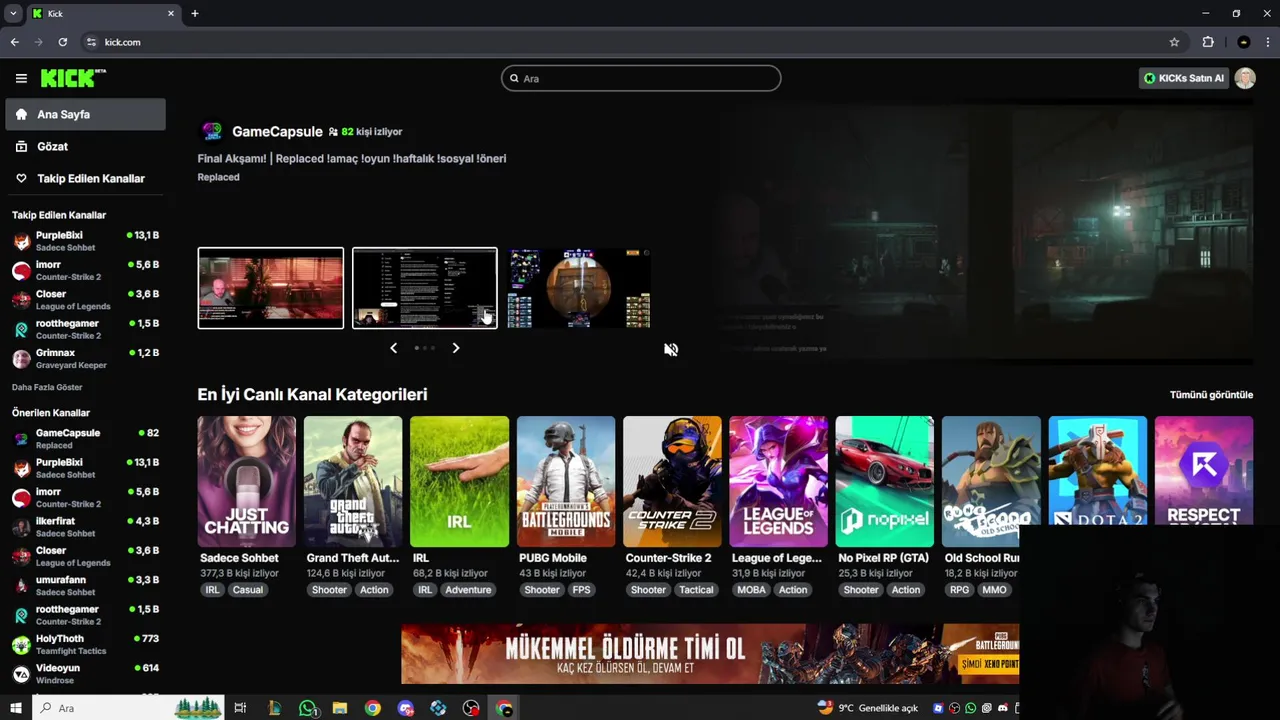1280x720 pixels.
Task: Click the KICK logo
Action: pos(73,78)
